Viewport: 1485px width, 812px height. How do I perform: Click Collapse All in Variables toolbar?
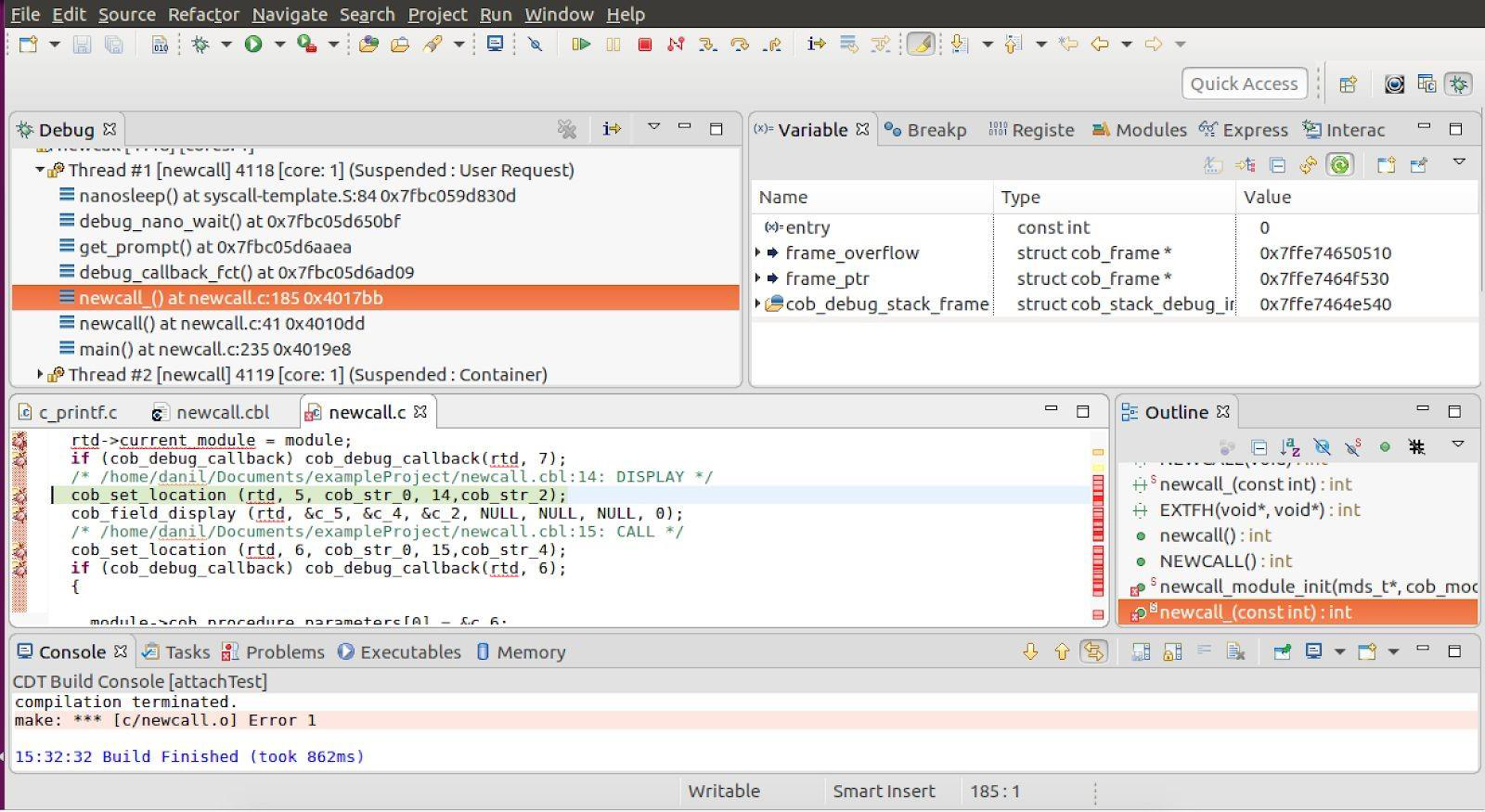[1277, 165]
